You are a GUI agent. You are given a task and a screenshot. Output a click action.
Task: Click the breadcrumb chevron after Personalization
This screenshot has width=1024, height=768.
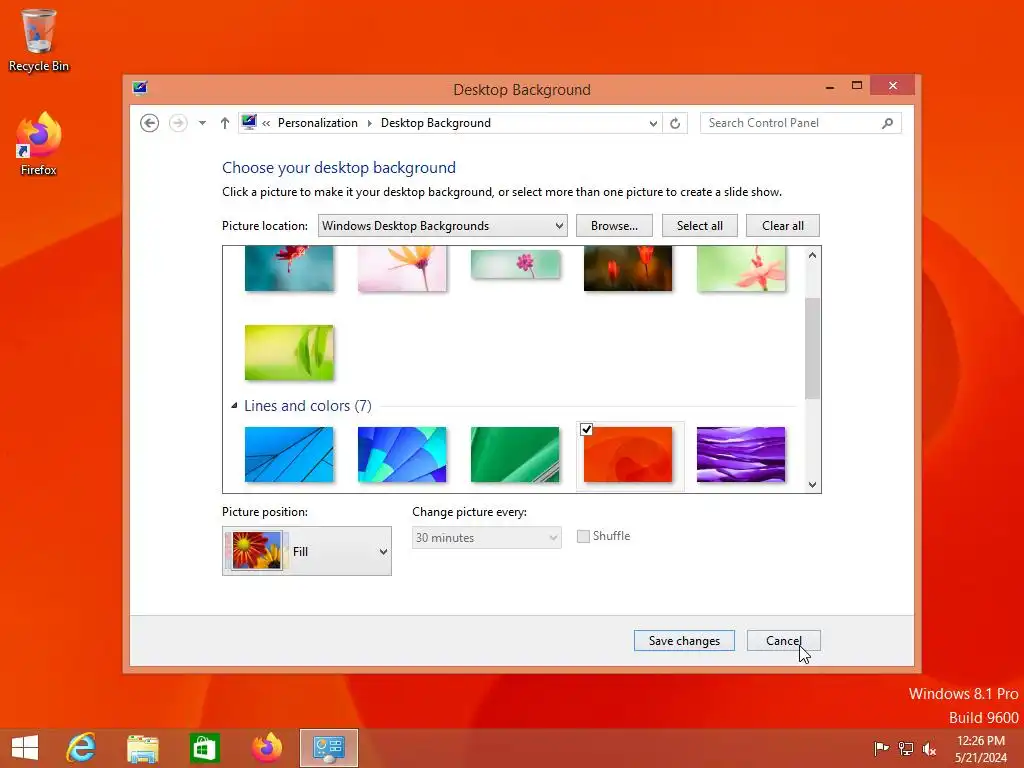click(x=370, y=123)
